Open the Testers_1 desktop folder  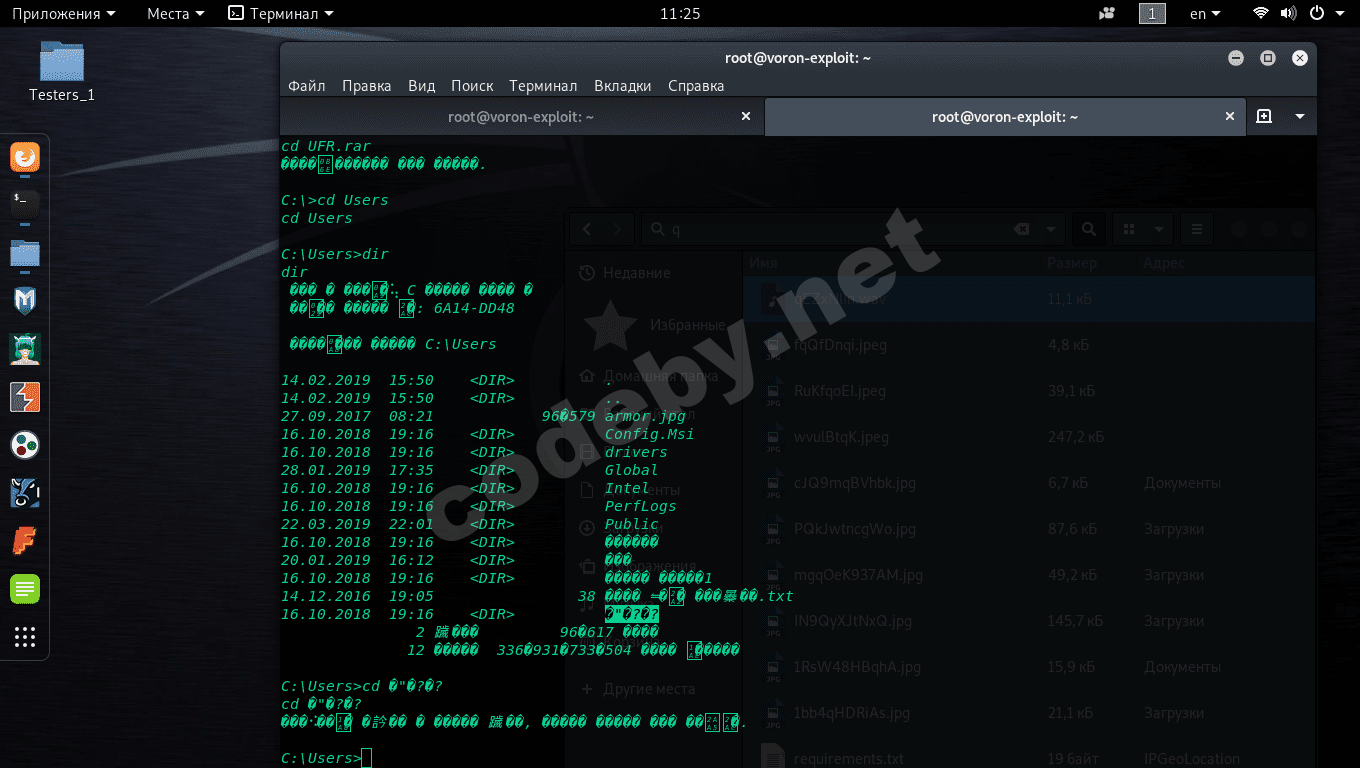tap(62, 72)
